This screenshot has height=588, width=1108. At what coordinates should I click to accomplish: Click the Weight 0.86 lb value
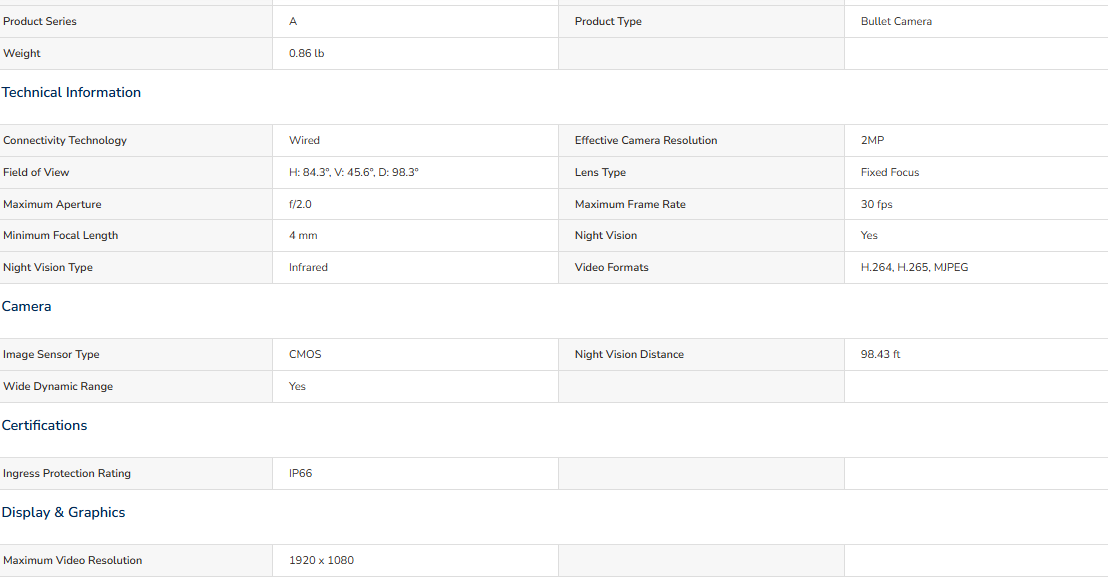click(x=307, y=54)
